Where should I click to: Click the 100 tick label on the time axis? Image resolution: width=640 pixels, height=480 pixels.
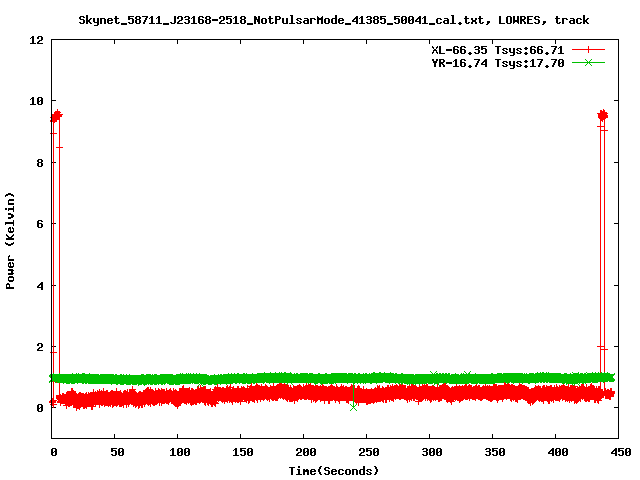tap(180, 452)
